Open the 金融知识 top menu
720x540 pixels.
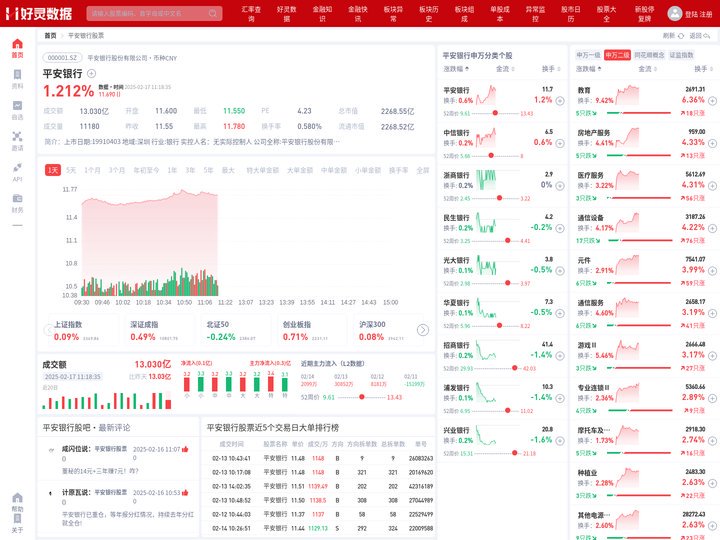(322, 14)
